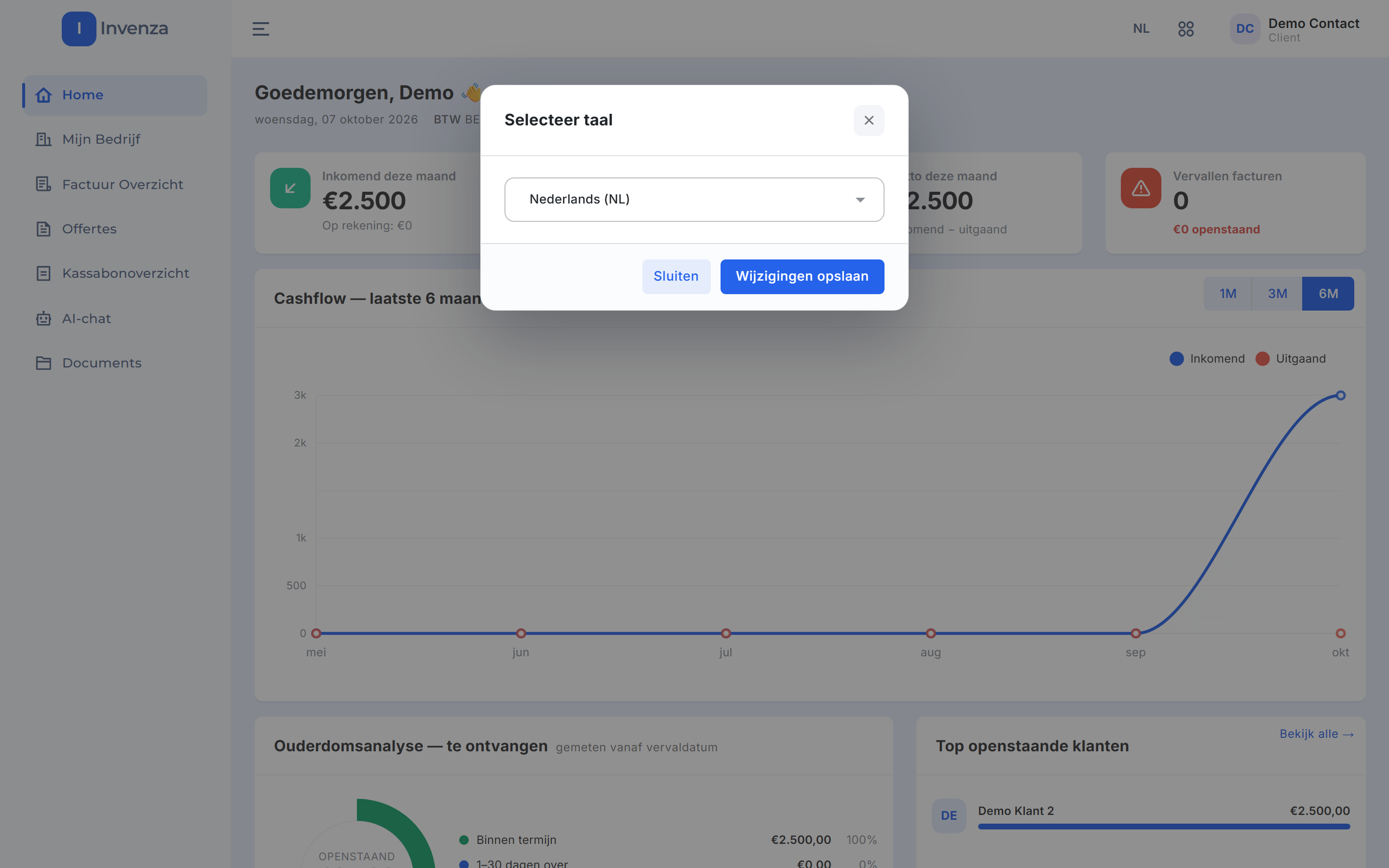Click the Mijn Bedrijf building icon
This screenshot has width=1389, height=868.
click(43, 139)
